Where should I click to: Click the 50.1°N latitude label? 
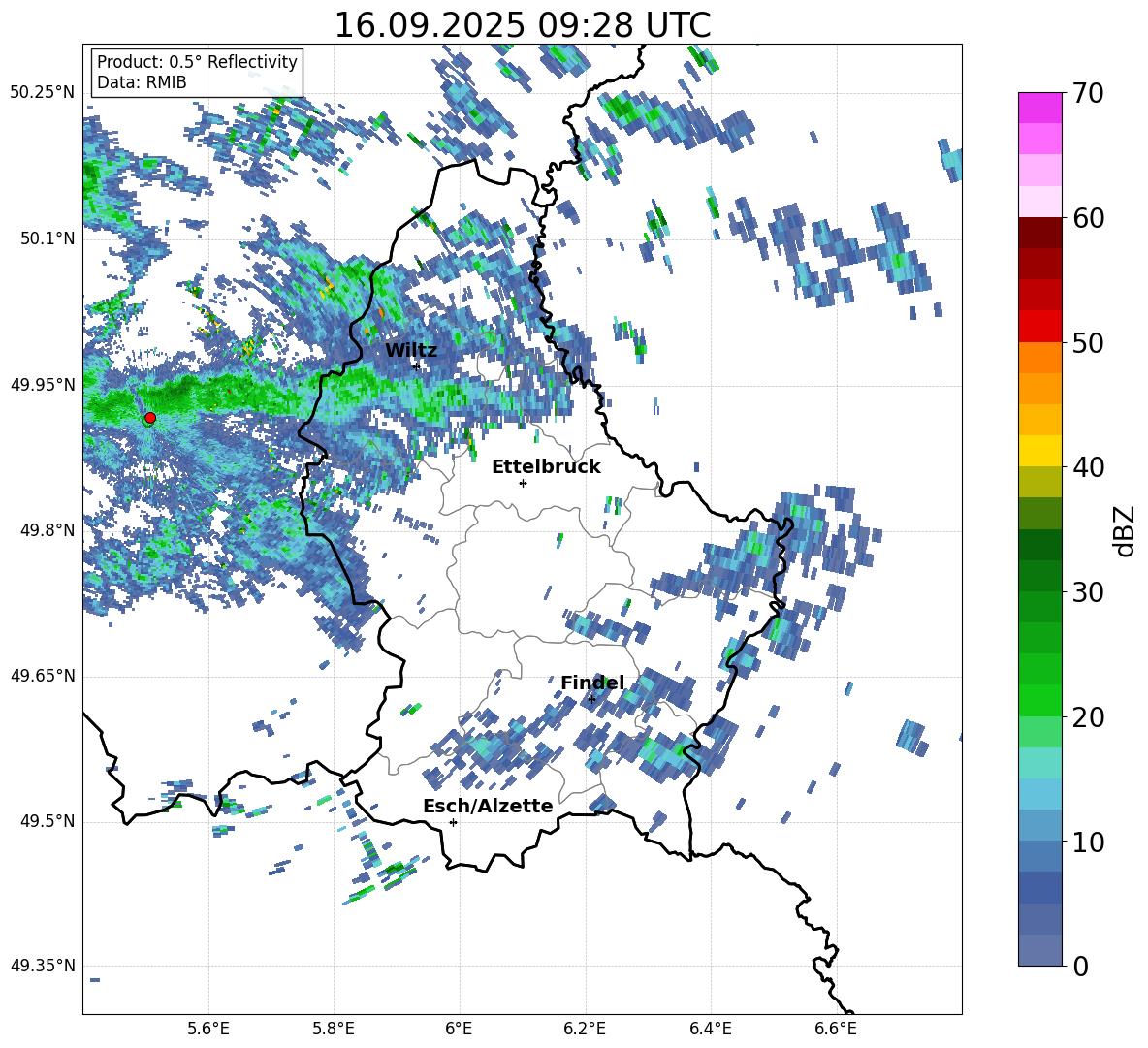(47, 238)
